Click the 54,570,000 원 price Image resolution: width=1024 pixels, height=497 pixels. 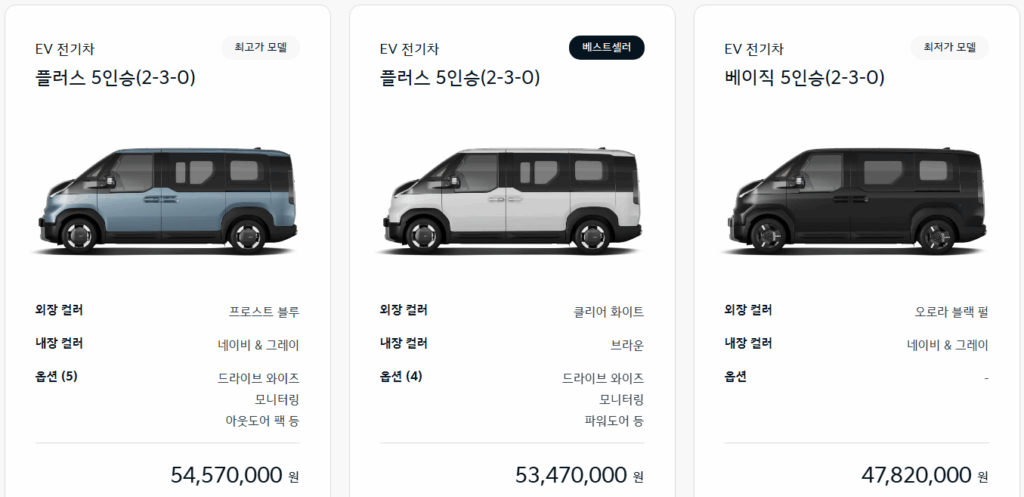(235, 475)
